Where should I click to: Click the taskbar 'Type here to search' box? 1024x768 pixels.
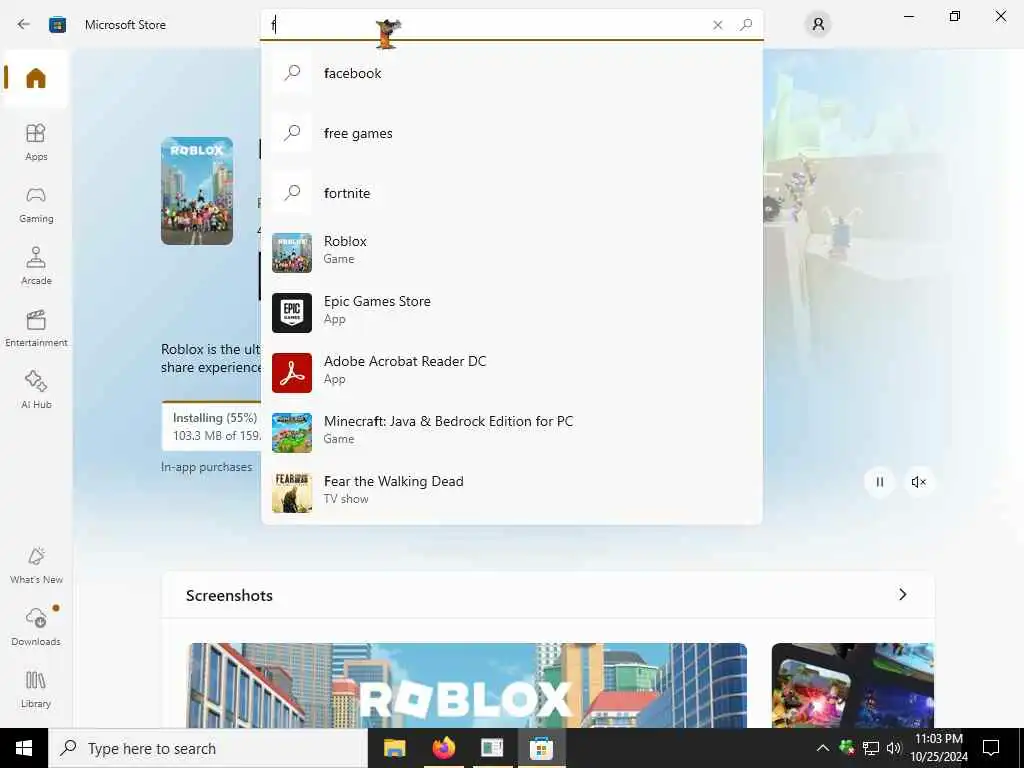click(x=208, y=748)
